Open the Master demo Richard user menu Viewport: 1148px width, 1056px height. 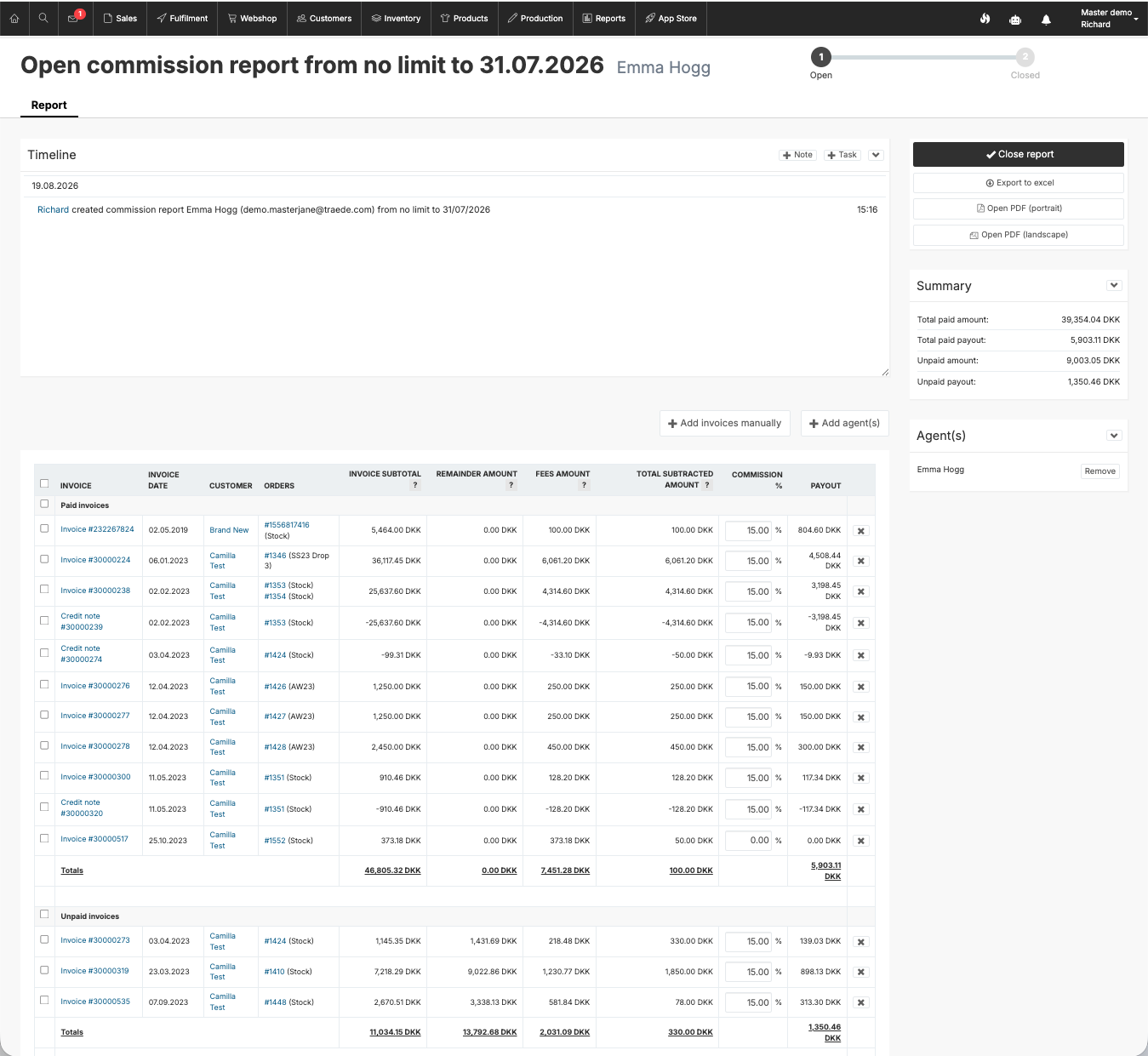pos(1109,19)
